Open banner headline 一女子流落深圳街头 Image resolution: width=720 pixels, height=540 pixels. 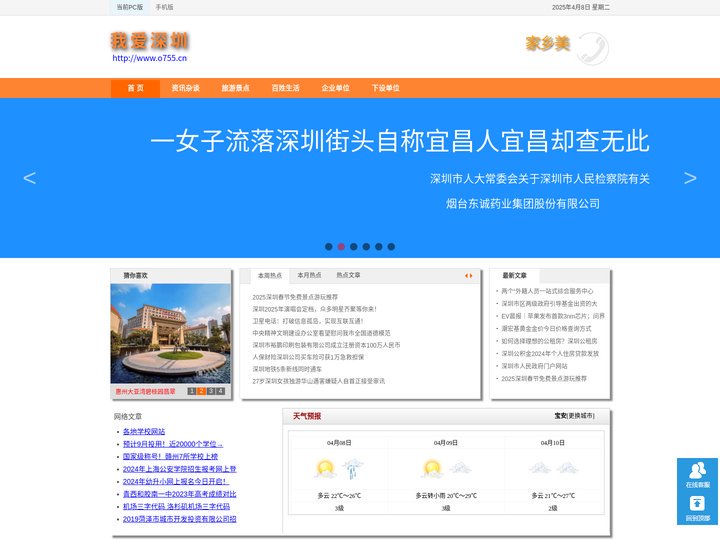coord(400,141)
